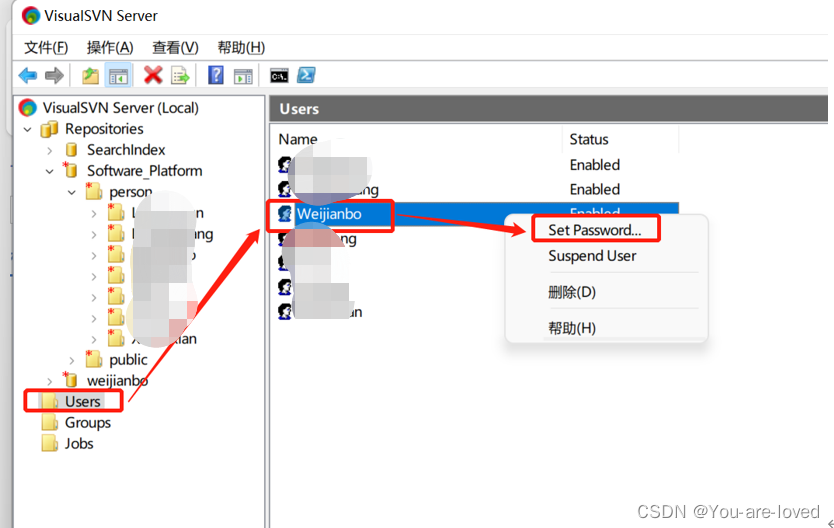Collapse the Software_Platform node
The width and height of the screenshot is (834, 528).
(49, 171)
